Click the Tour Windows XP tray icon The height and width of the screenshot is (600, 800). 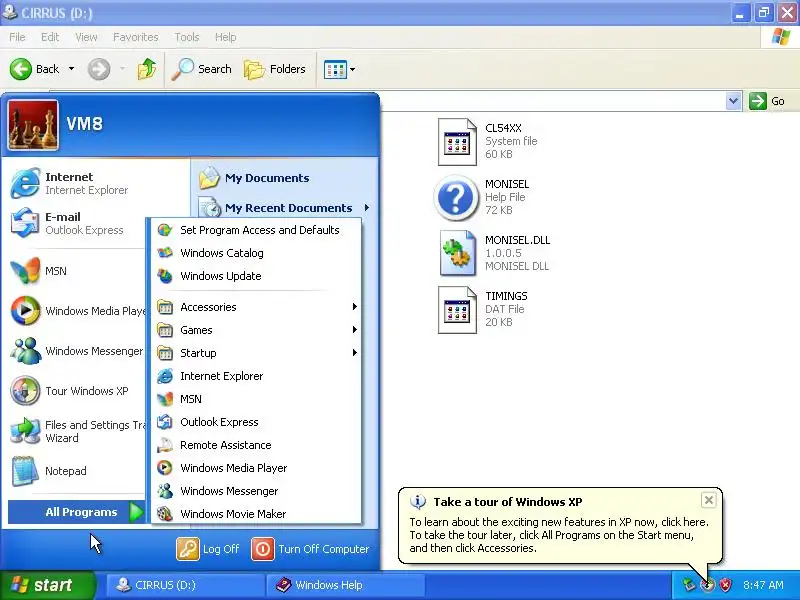coord(707,585)
